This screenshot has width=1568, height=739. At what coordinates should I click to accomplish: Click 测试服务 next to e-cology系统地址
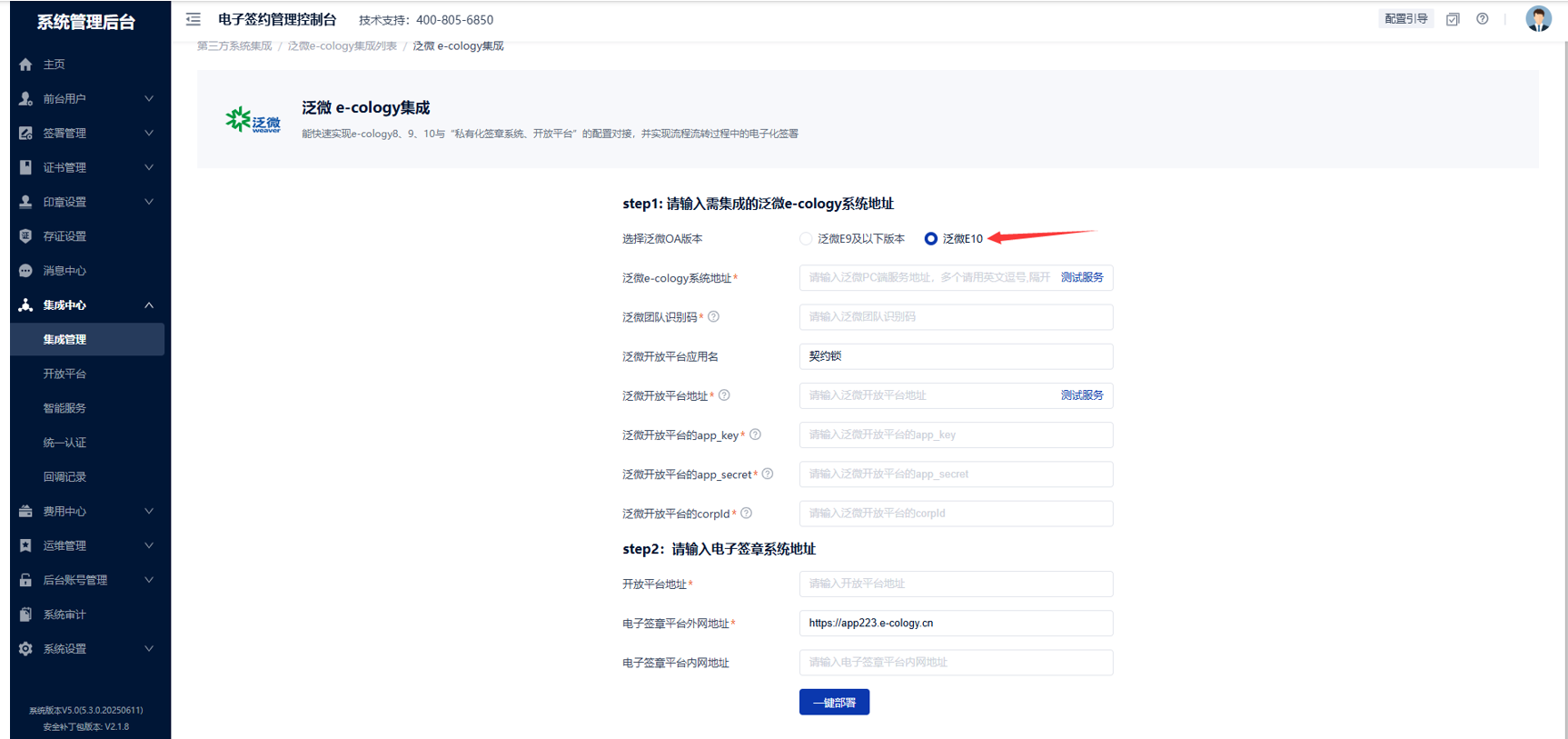pos(1082,277)
